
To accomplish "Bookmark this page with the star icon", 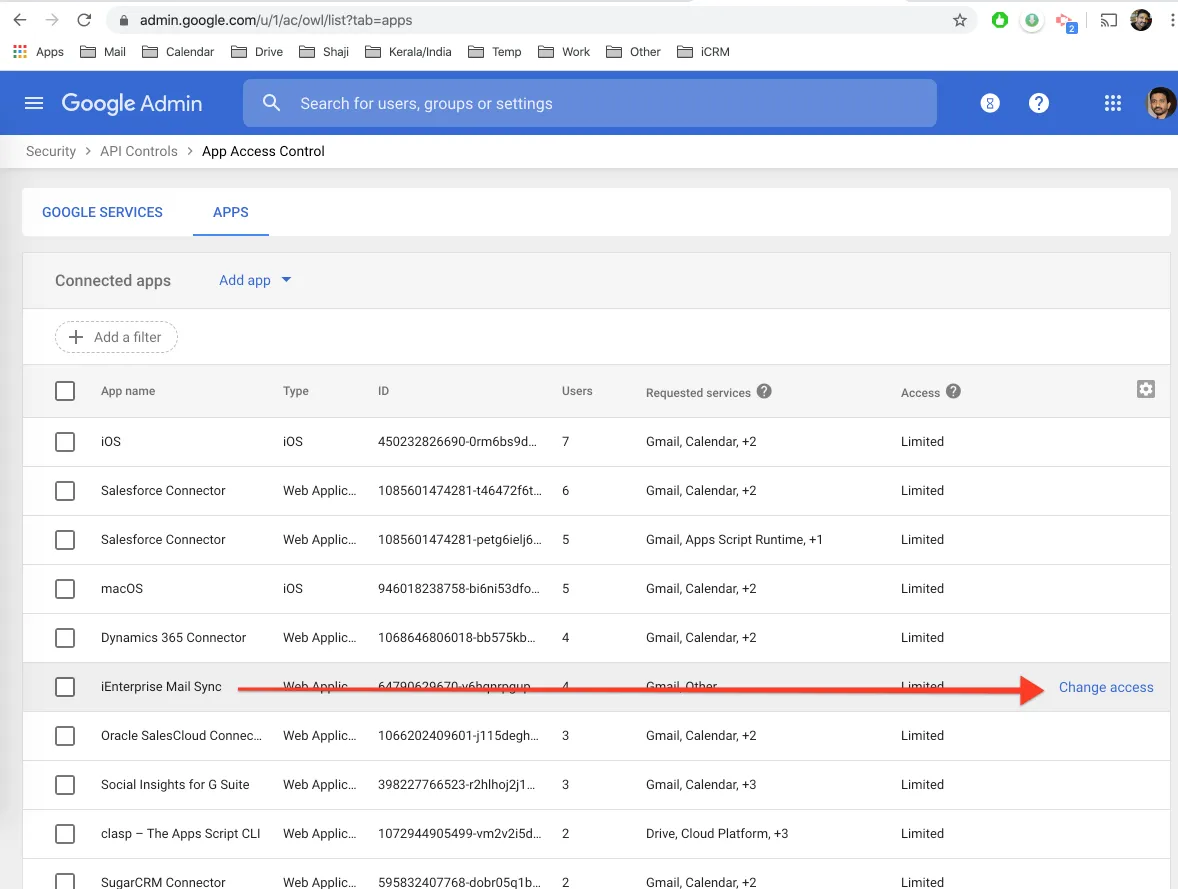I will click(x=959, y=20).
